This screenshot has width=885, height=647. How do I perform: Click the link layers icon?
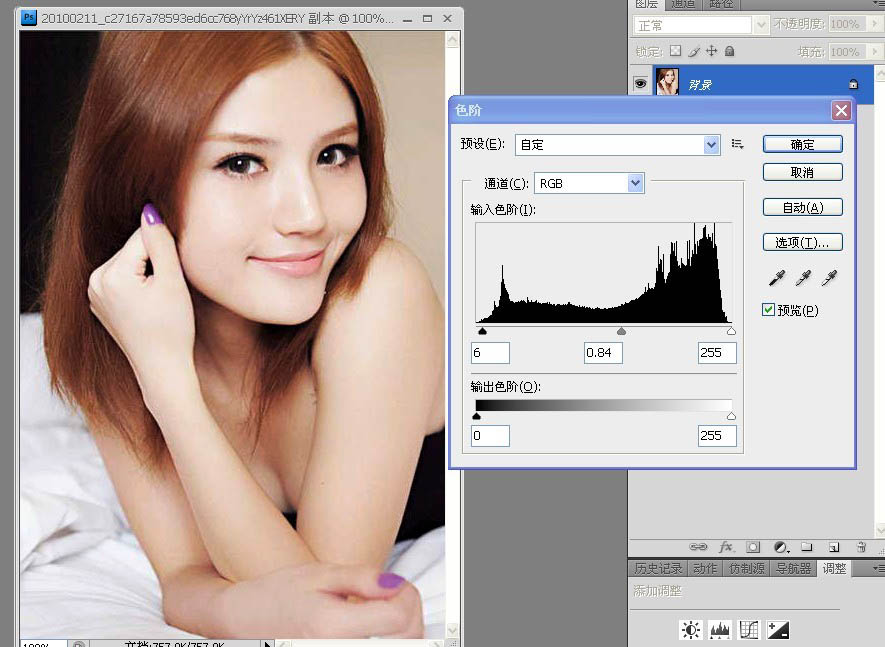pyautogui.click(x=698, y=547)
